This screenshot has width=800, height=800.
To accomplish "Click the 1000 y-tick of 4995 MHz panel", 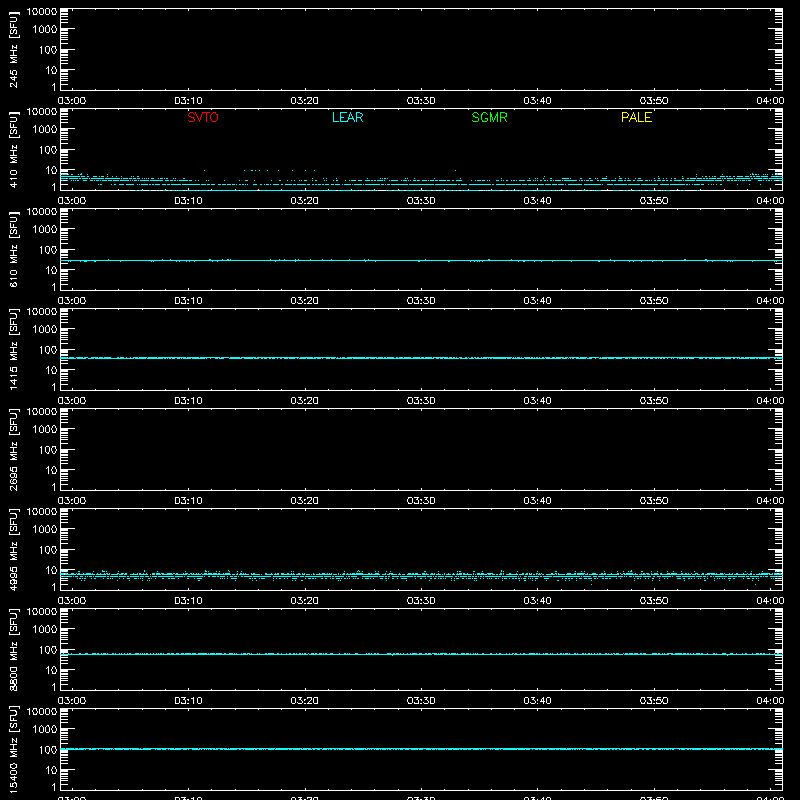I will click(45, 530).
